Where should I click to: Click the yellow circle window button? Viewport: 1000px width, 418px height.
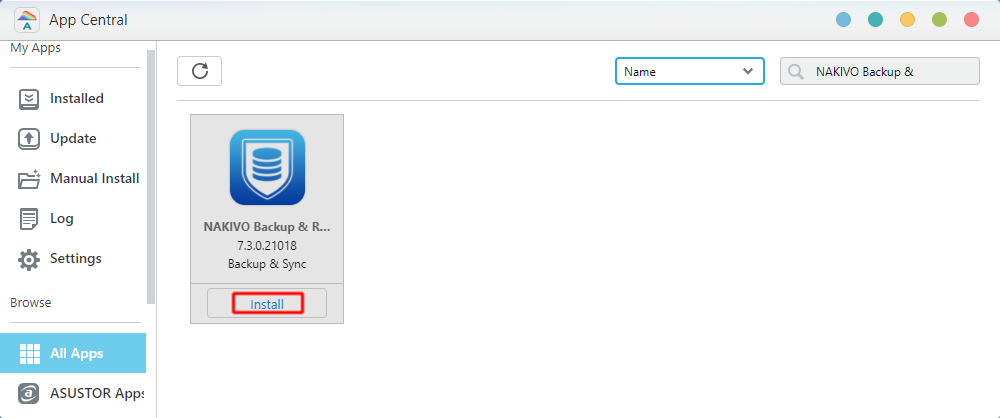point(907,20)
